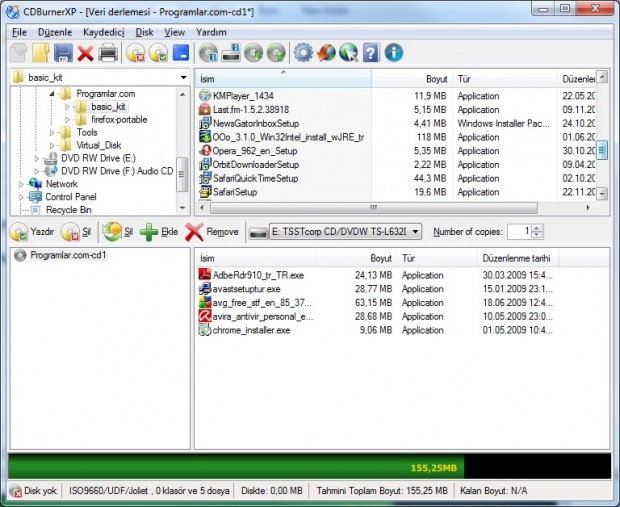Open the Disk menu
Screen dimensions: 620x507
tap(144, 32)
